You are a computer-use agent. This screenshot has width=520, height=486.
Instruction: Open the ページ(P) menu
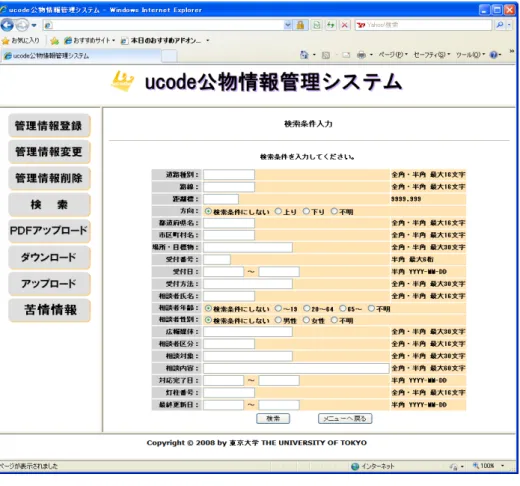tap(393, 55)
